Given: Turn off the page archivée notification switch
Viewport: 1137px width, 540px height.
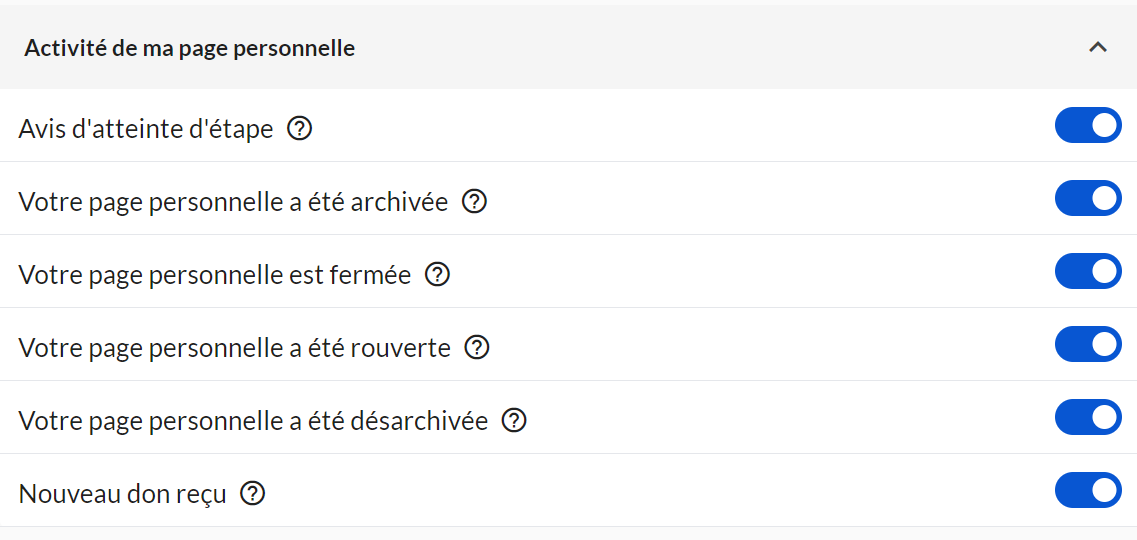Looking at the screenshot, I should (x=1088, y=199).
